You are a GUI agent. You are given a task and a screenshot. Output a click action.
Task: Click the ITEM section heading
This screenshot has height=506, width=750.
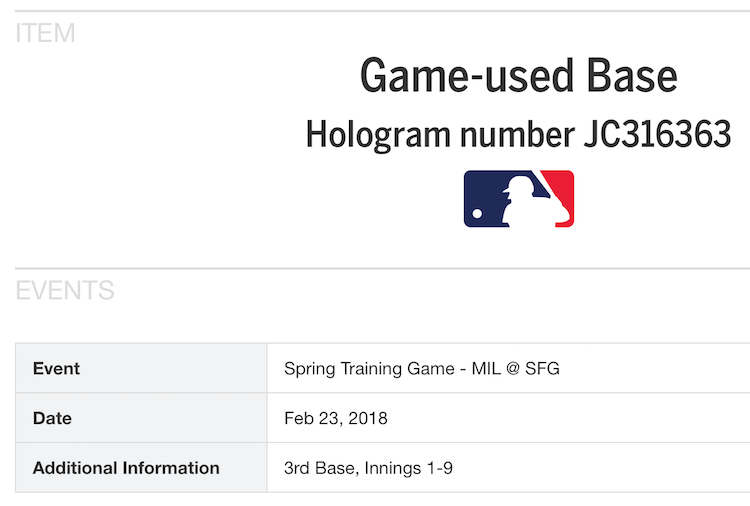pos(45,34)
